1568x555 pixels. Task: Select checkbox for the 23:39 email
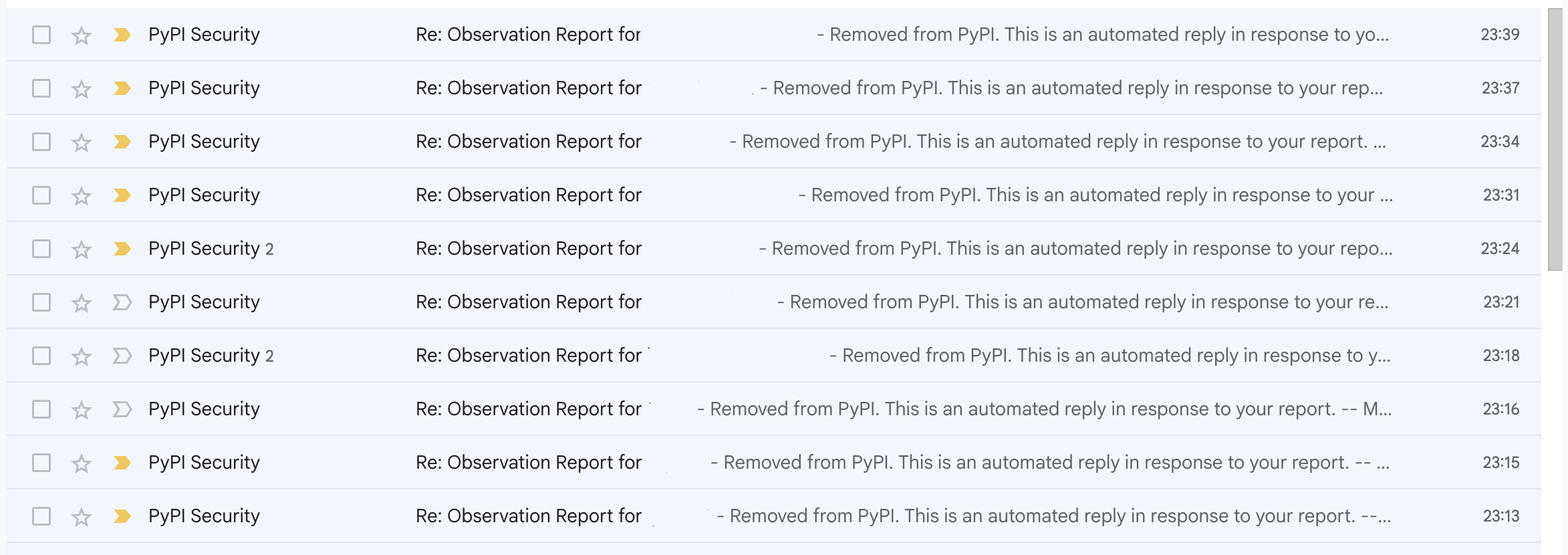41,35
